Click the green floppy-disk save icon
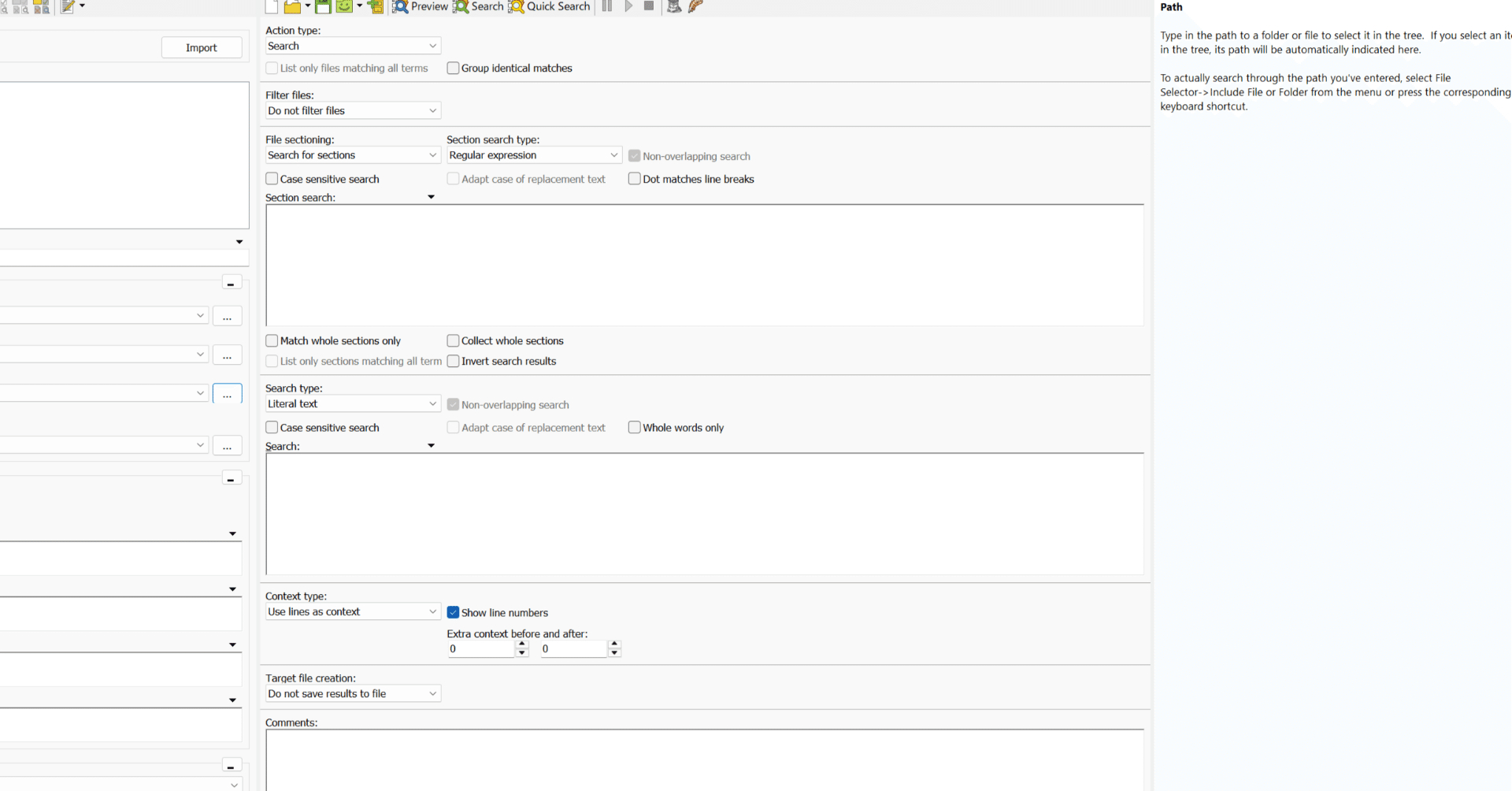The width and height of the screenshot is (1512, 791). click(x=323, y=6)
